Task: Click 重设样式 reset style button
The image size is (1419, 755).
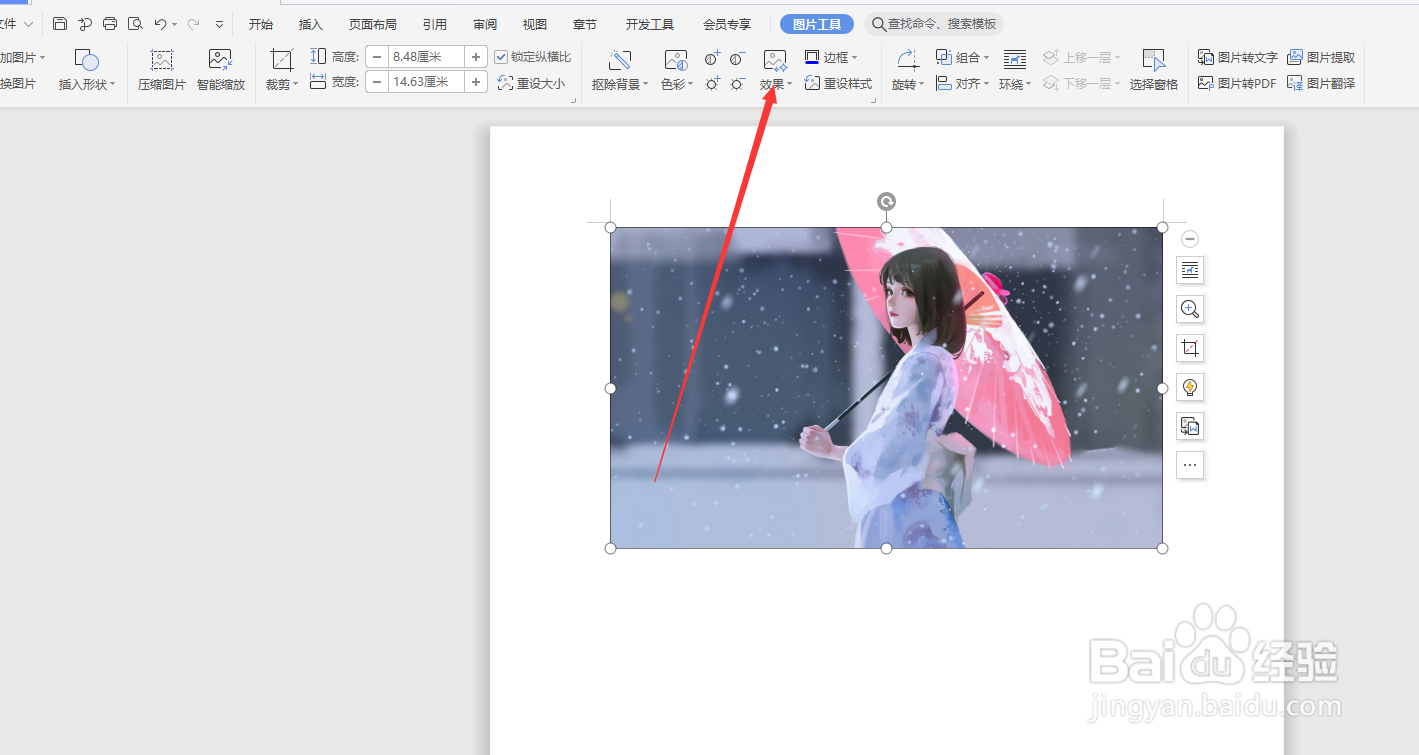Action: [x=838, y=84]
